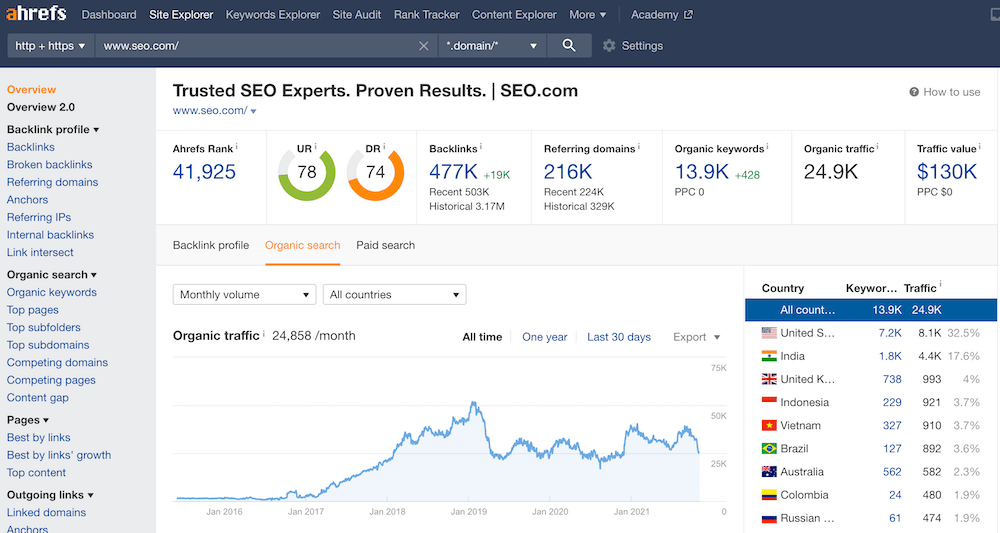Open the Monthly volume dropdown
The height and width of the screenshot is (533, 1000).
tap(244, 295)
